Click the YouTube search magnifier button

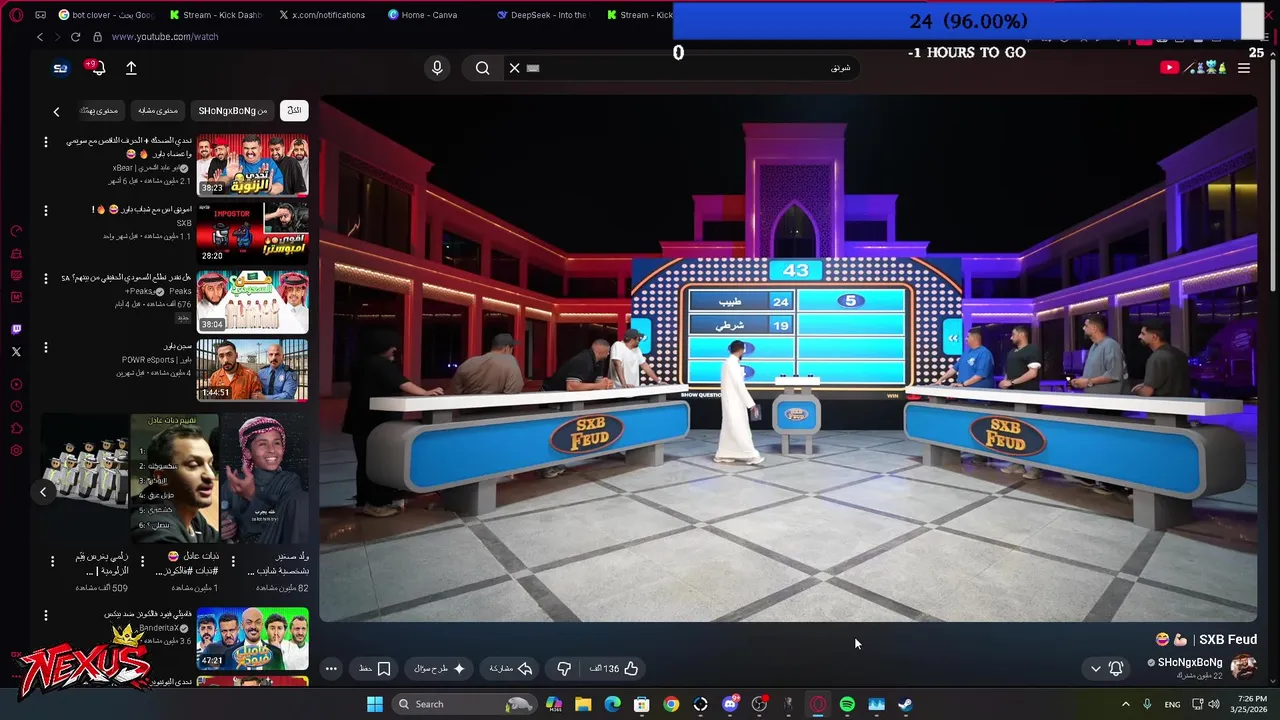tap(483, 68)
